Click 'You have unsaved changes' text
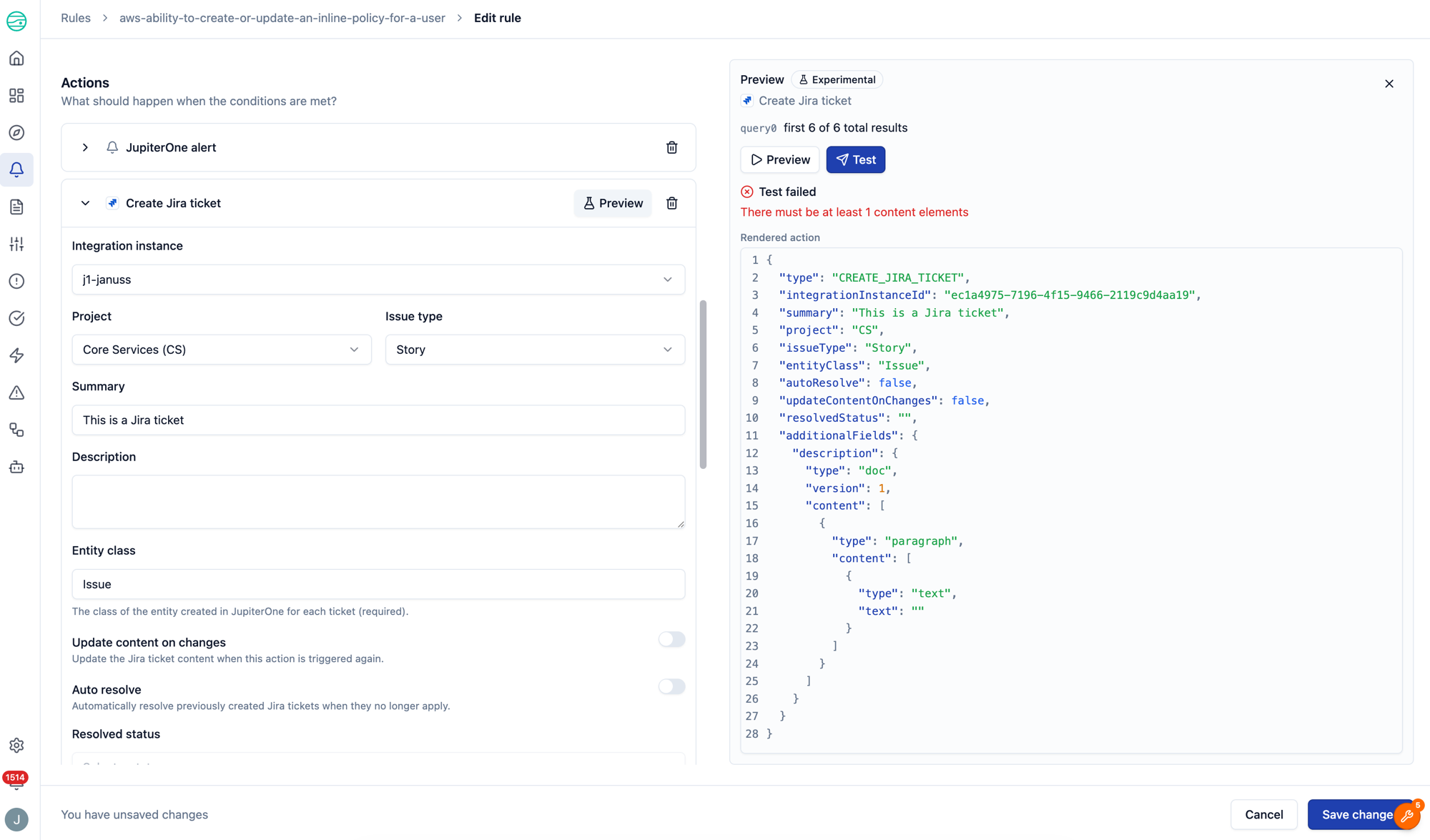 (x=134, y=814)
